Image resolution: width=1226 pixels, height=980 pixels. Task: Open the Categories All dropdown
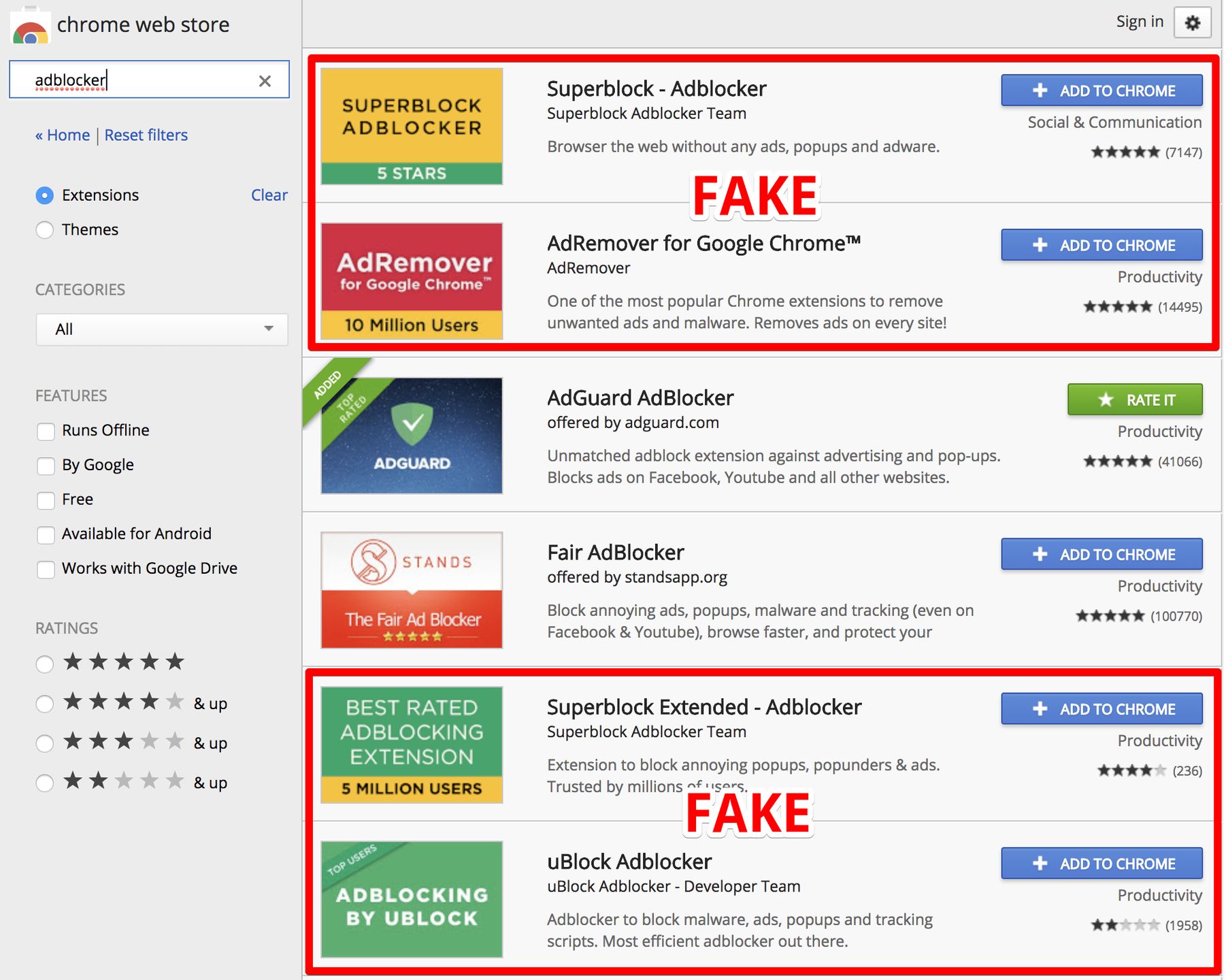click(161, 329)
